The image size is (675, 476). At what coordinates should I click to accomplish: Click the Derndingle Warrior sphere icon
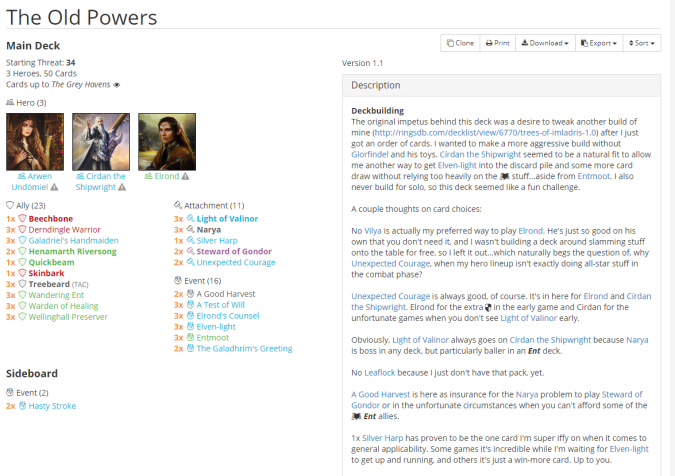22,229
